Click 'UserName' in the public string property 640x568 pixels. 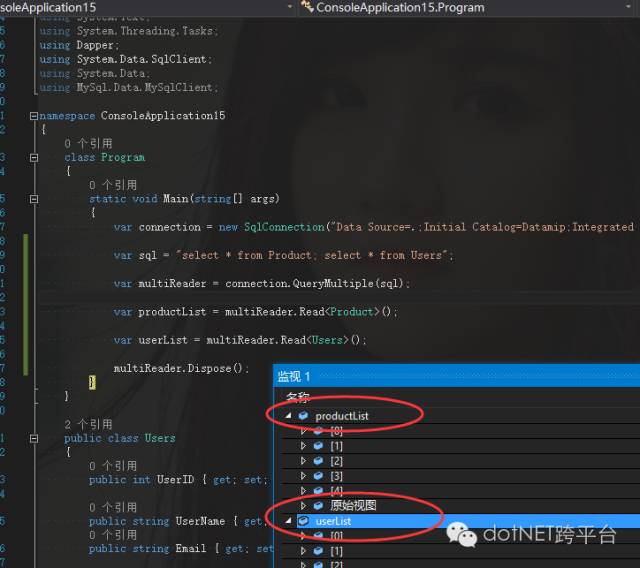click(x=200, y=521)
